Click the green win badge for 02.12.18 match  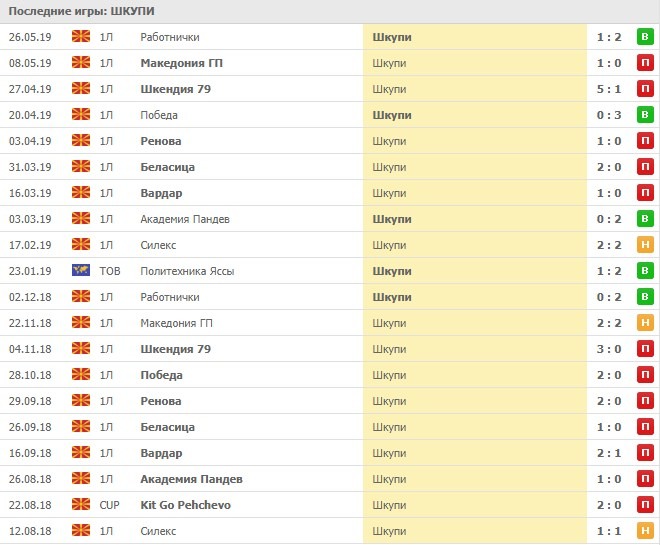645,297
